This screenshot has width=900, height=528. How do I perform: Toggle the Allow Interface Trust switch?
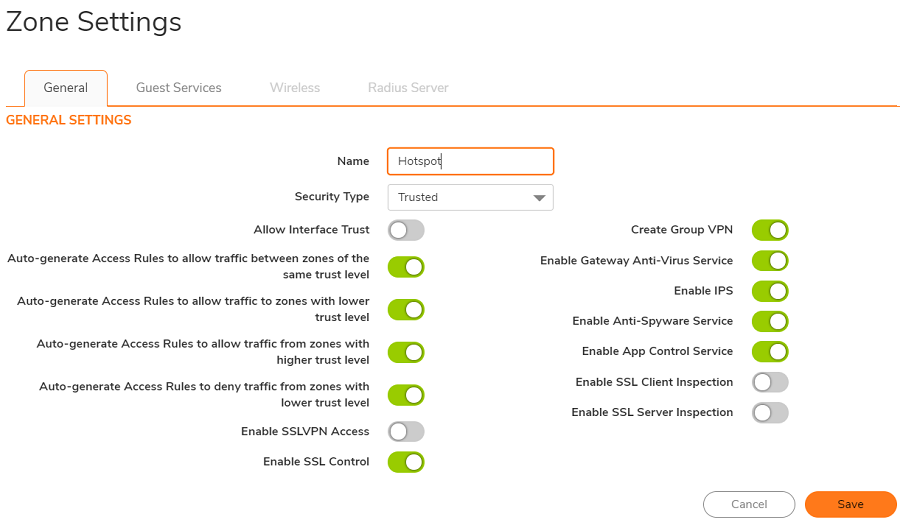(x=406, y=230)
